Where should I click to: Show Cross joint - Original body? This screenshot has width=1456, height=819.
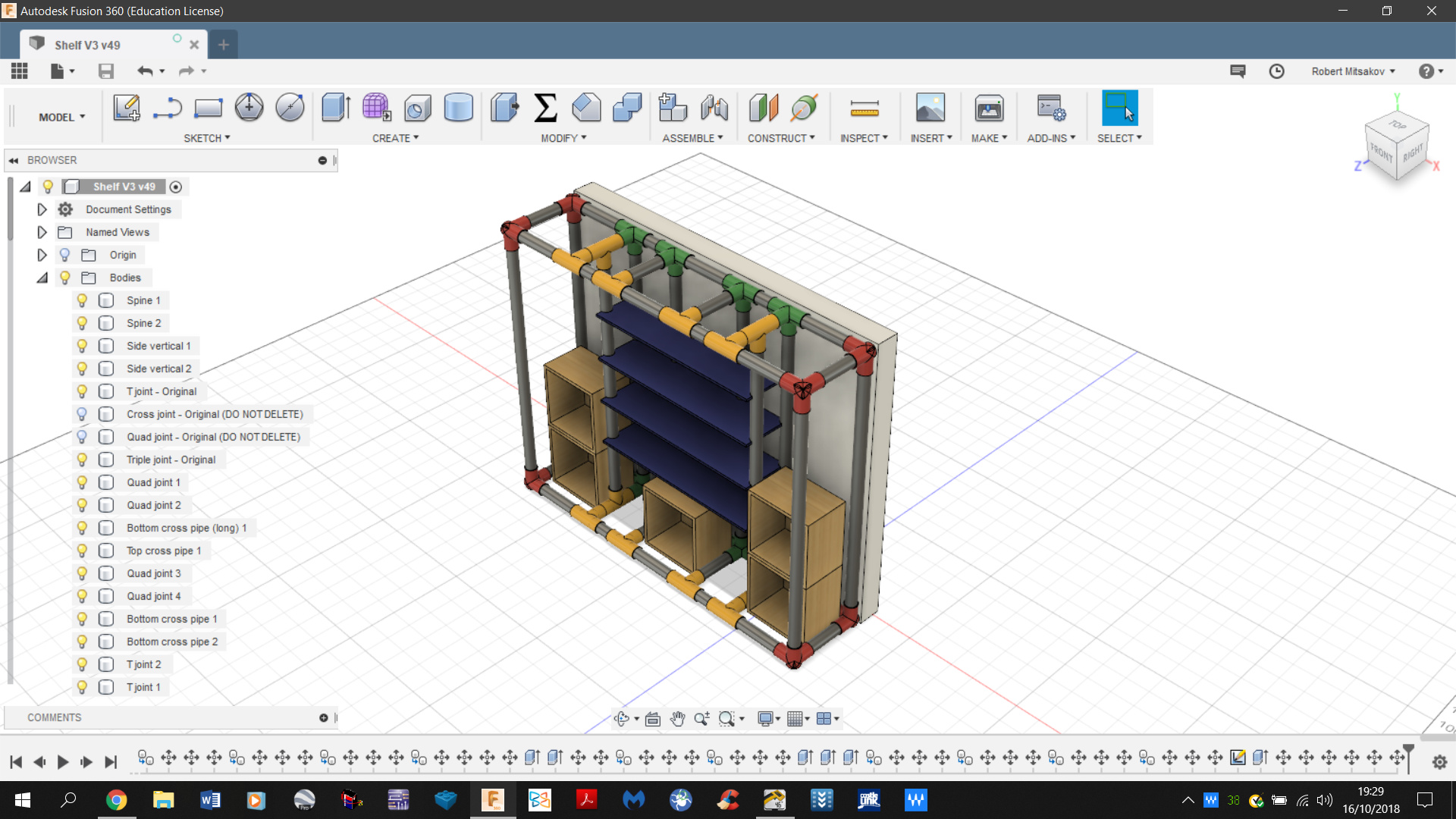[x=82, y=414]
